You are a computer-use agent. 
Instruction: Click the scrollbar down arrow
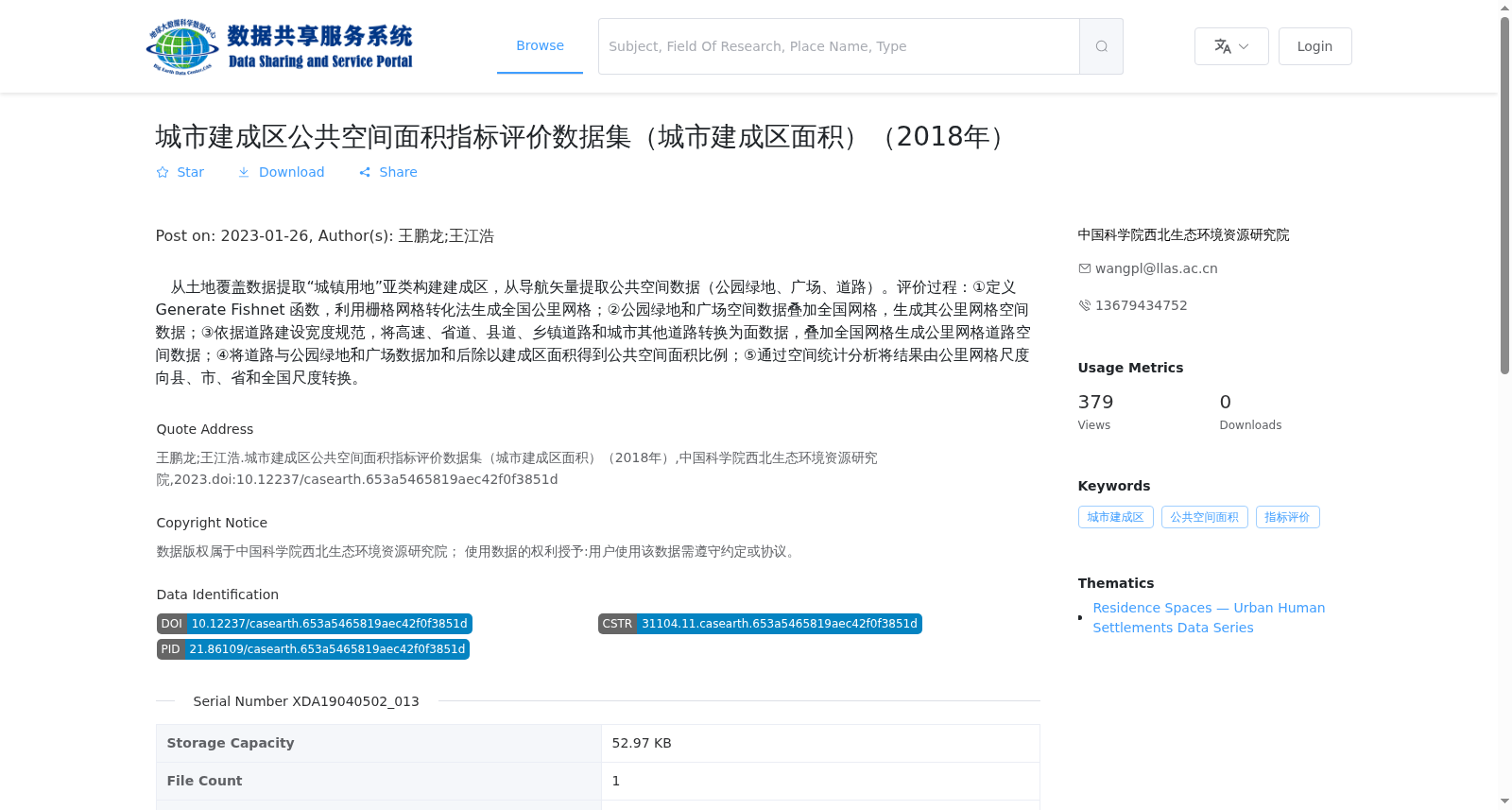tap(1504, 801)
